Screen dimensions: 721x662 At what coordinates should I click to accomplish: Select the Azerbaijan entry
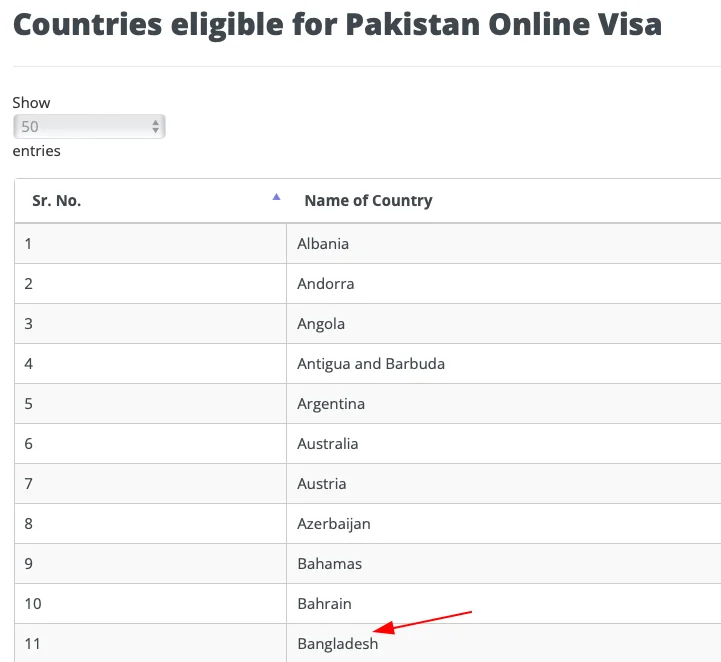334,524
